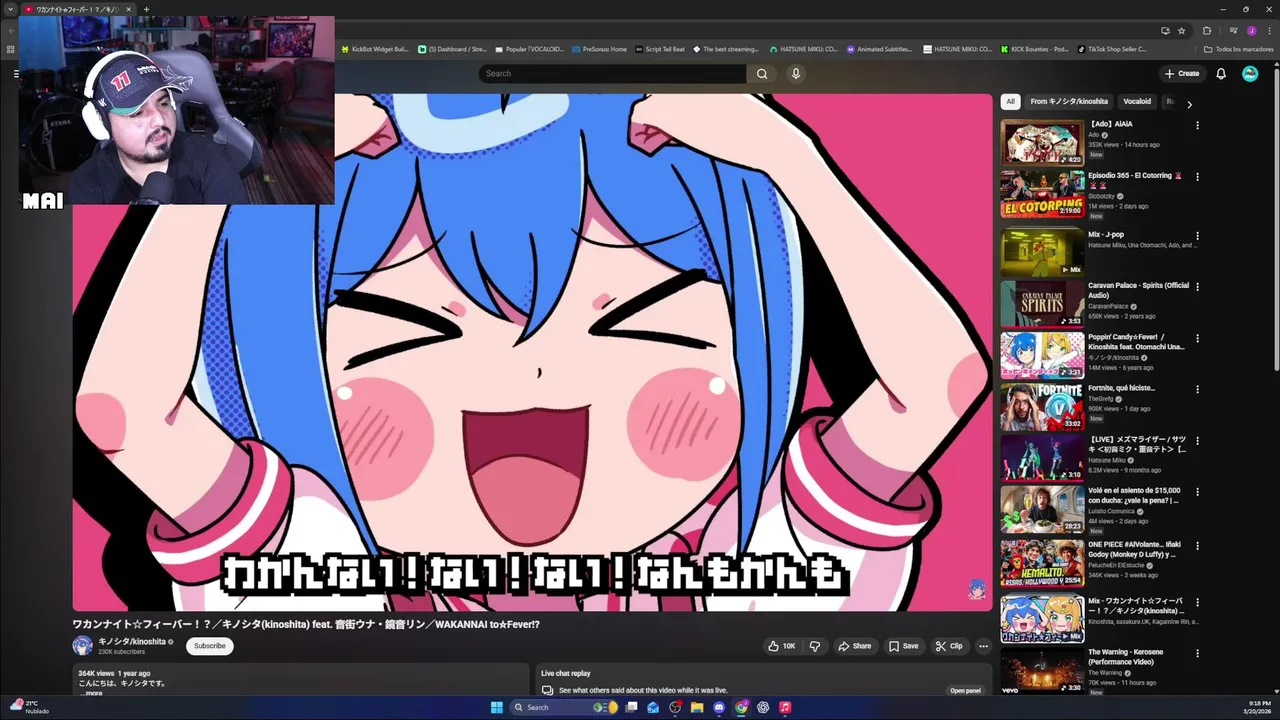The height and width of the screenshot is (720, 1280).
Task: Open Luisito Comunica $15,000 seat video title
Action: (1135, 495)
